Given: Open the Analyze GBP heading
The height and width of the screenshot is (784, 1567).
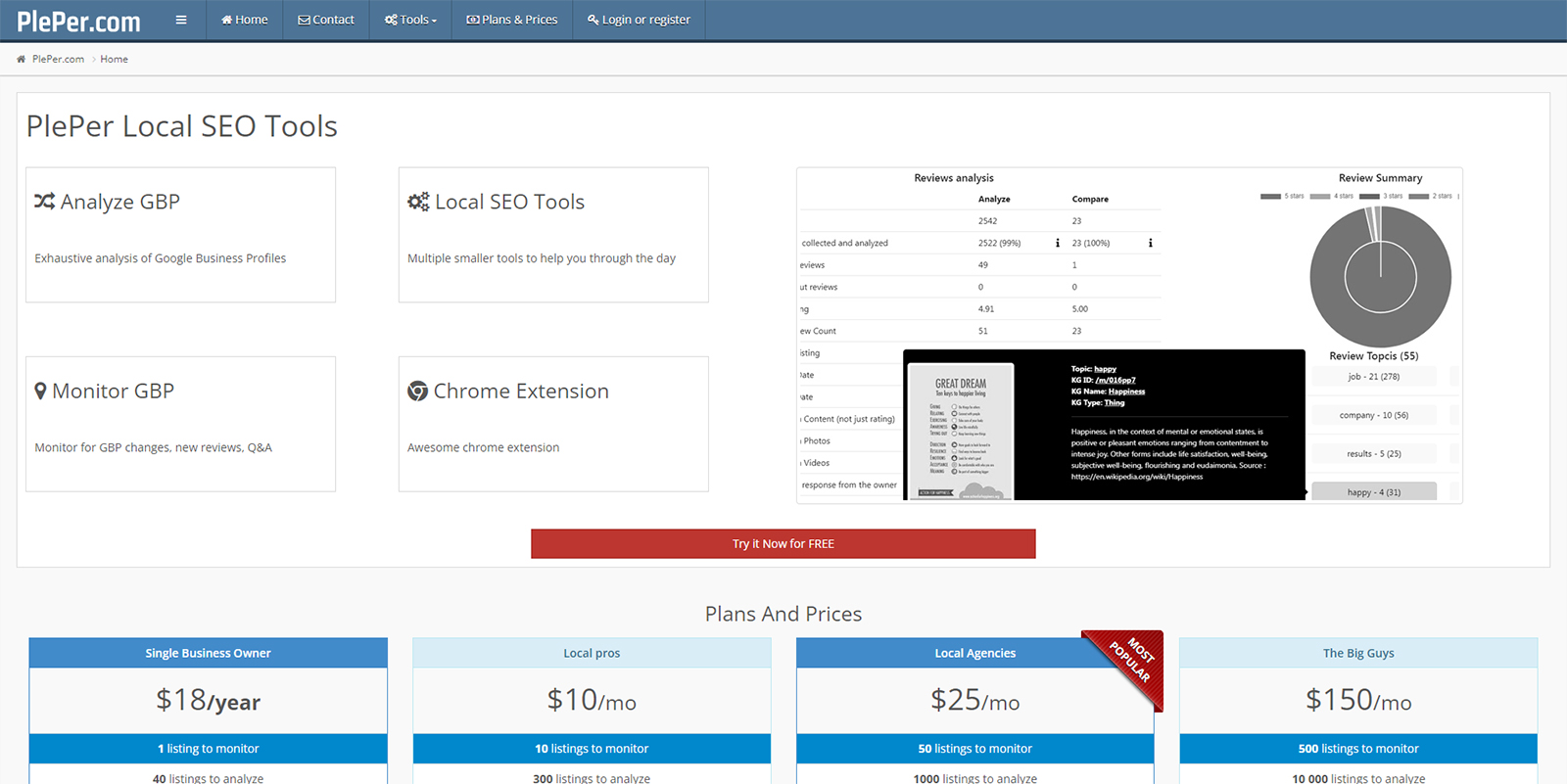Looking at the screenshot, I should [x=120, y=202].
